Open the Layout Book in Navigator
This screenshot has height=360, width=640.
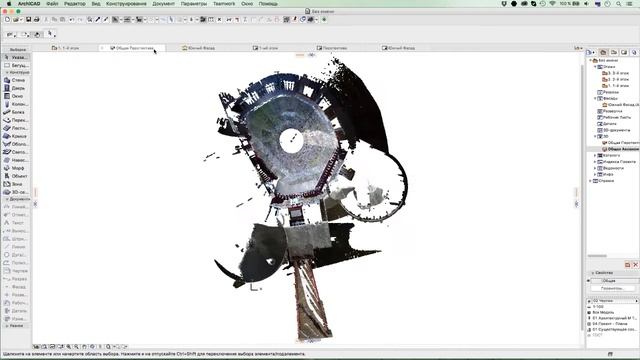tap(624, 52)
